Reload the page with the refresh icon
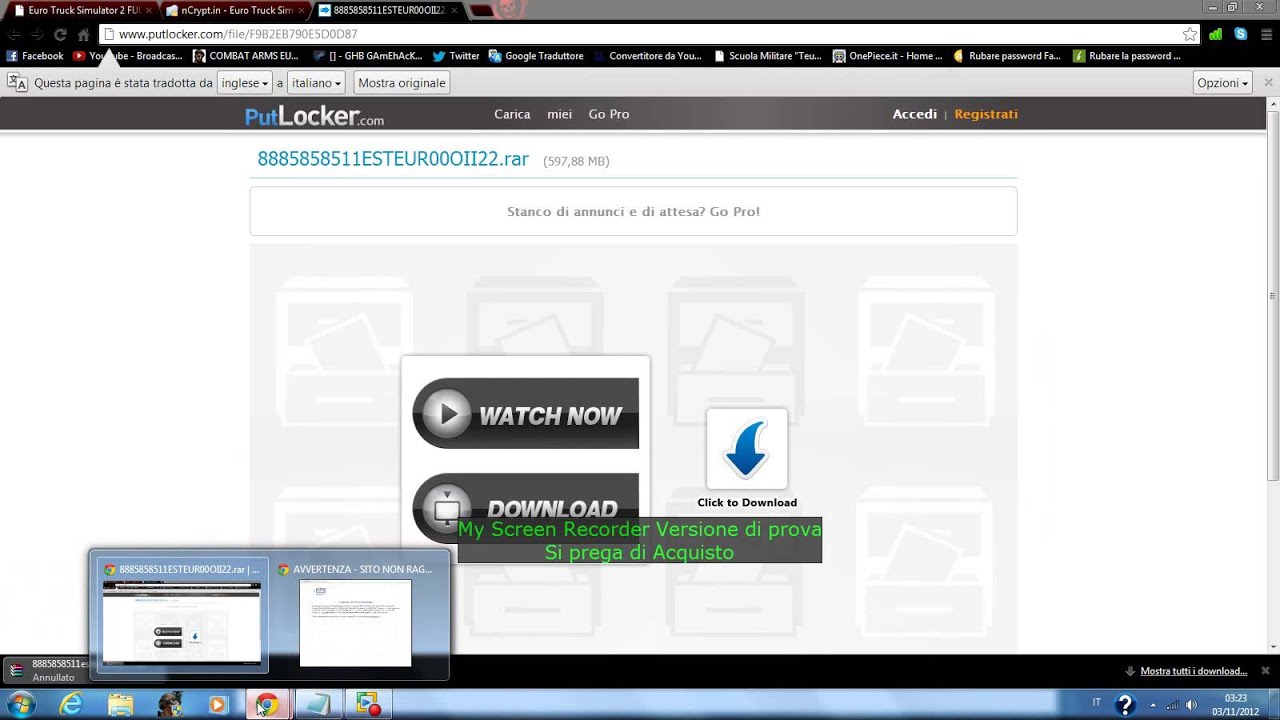 [60, 34]
